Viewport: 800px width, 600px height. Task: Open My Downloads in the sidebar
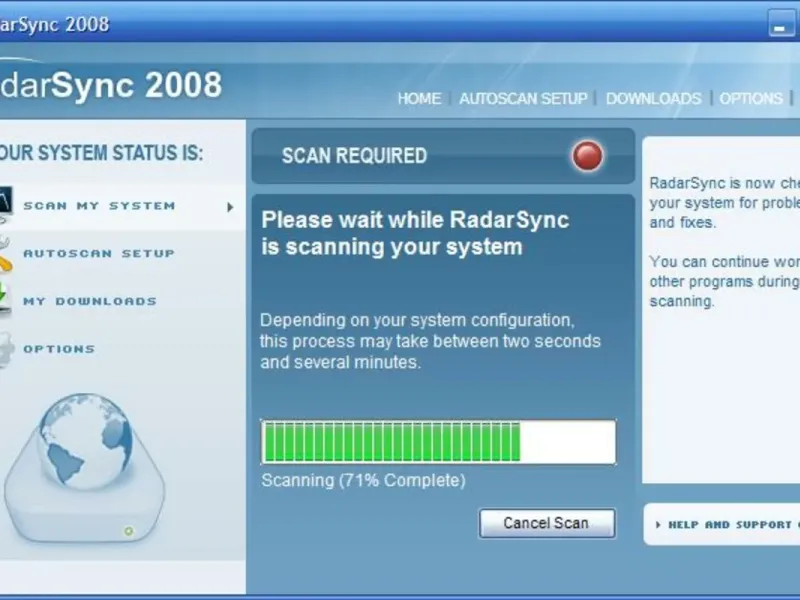click(x=90, y=302)
